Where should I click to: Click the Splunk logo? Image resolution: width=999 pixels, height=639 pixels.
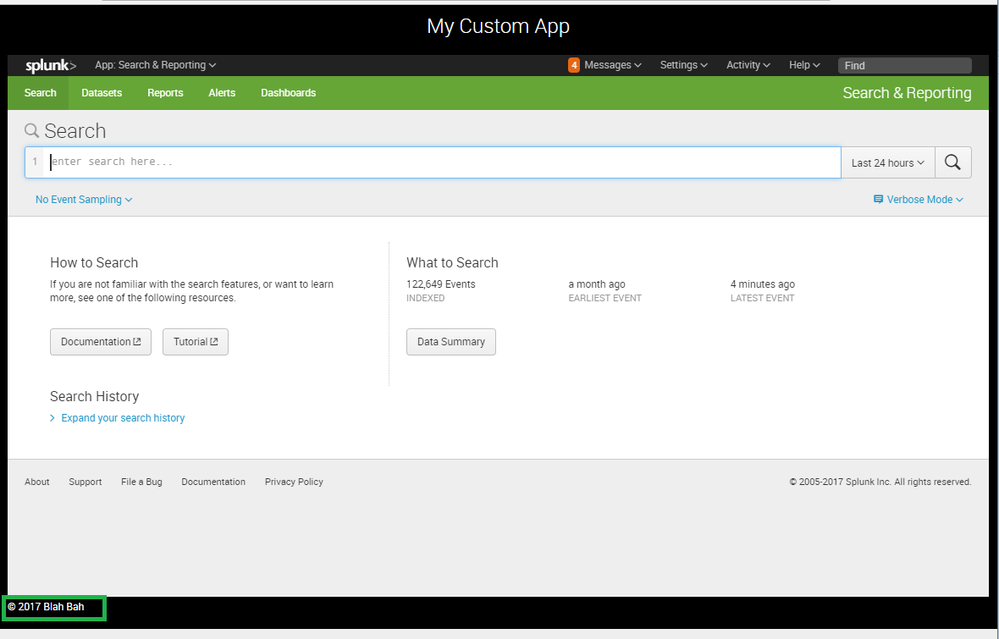51,66
